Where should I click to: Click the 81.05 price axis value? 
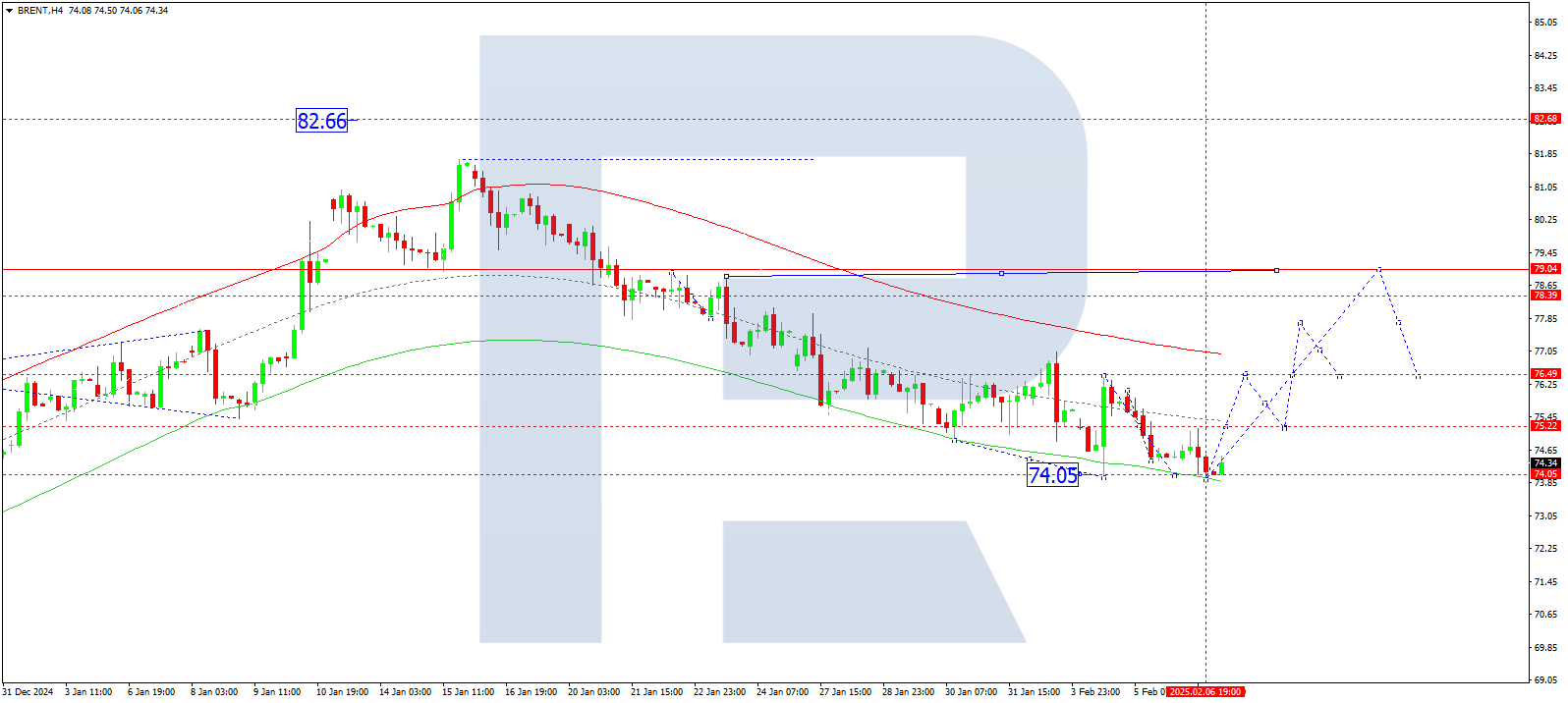(x=1546, y=188)
